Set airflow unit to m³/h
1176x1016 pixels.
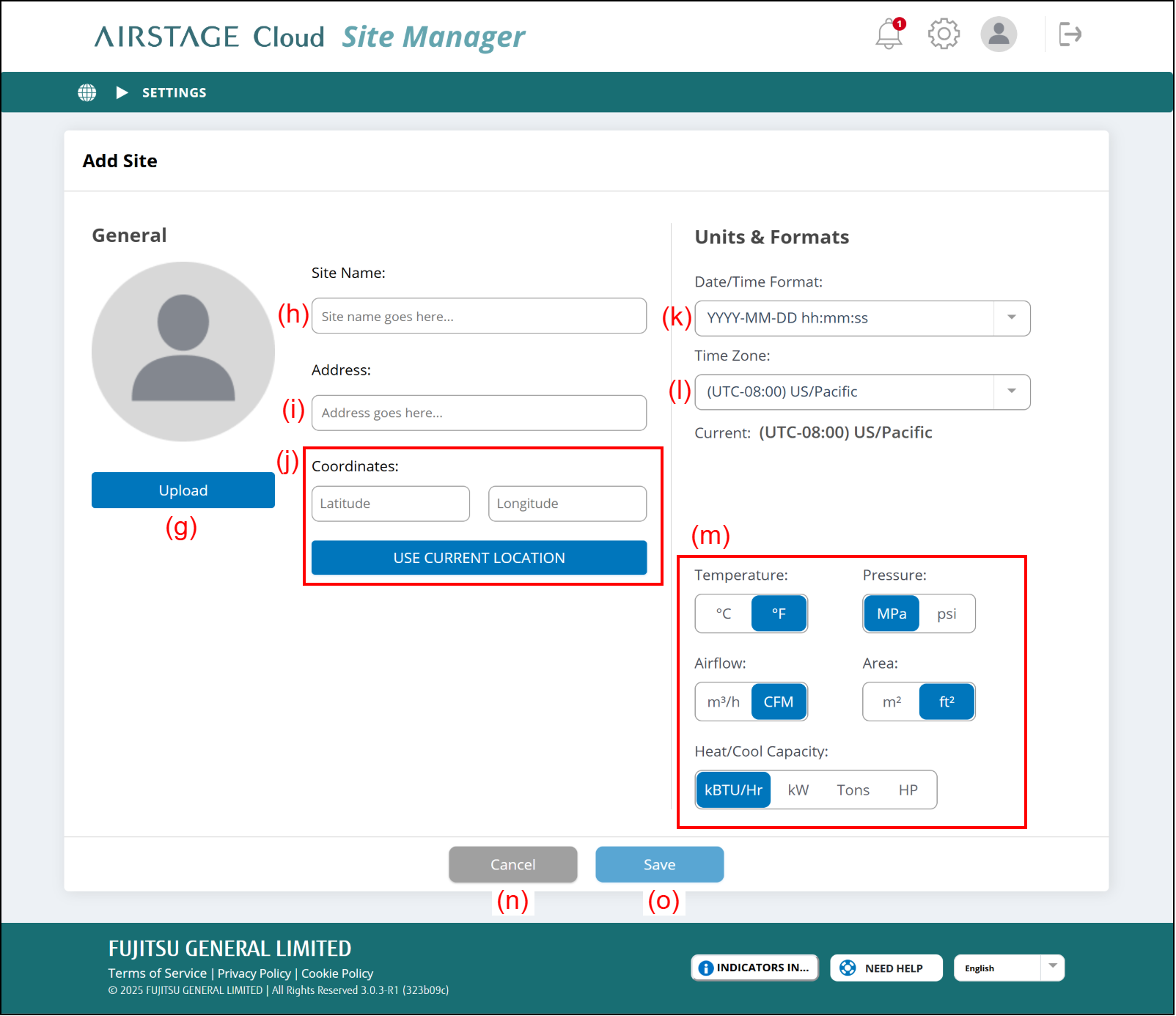click(724, 702)
